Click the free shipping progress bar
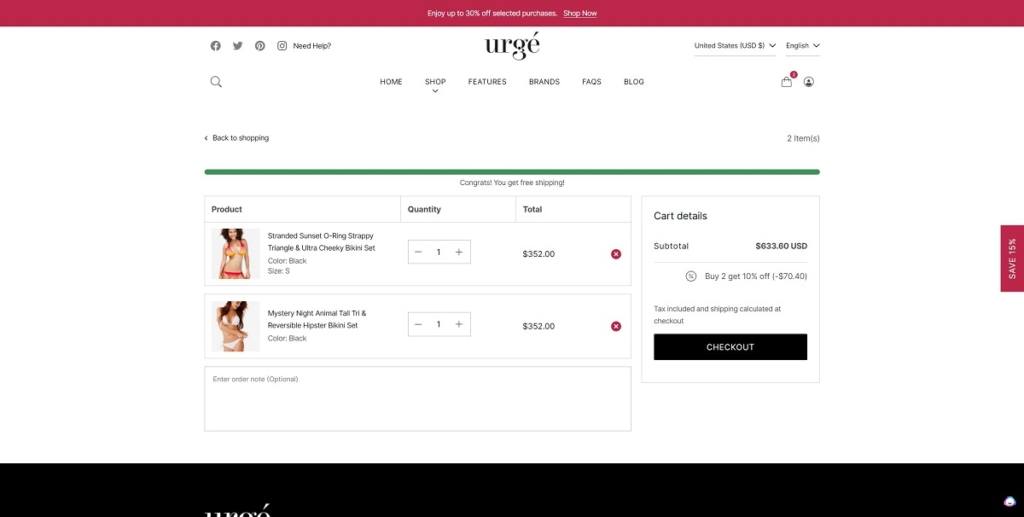 click(x=512, y=172)
